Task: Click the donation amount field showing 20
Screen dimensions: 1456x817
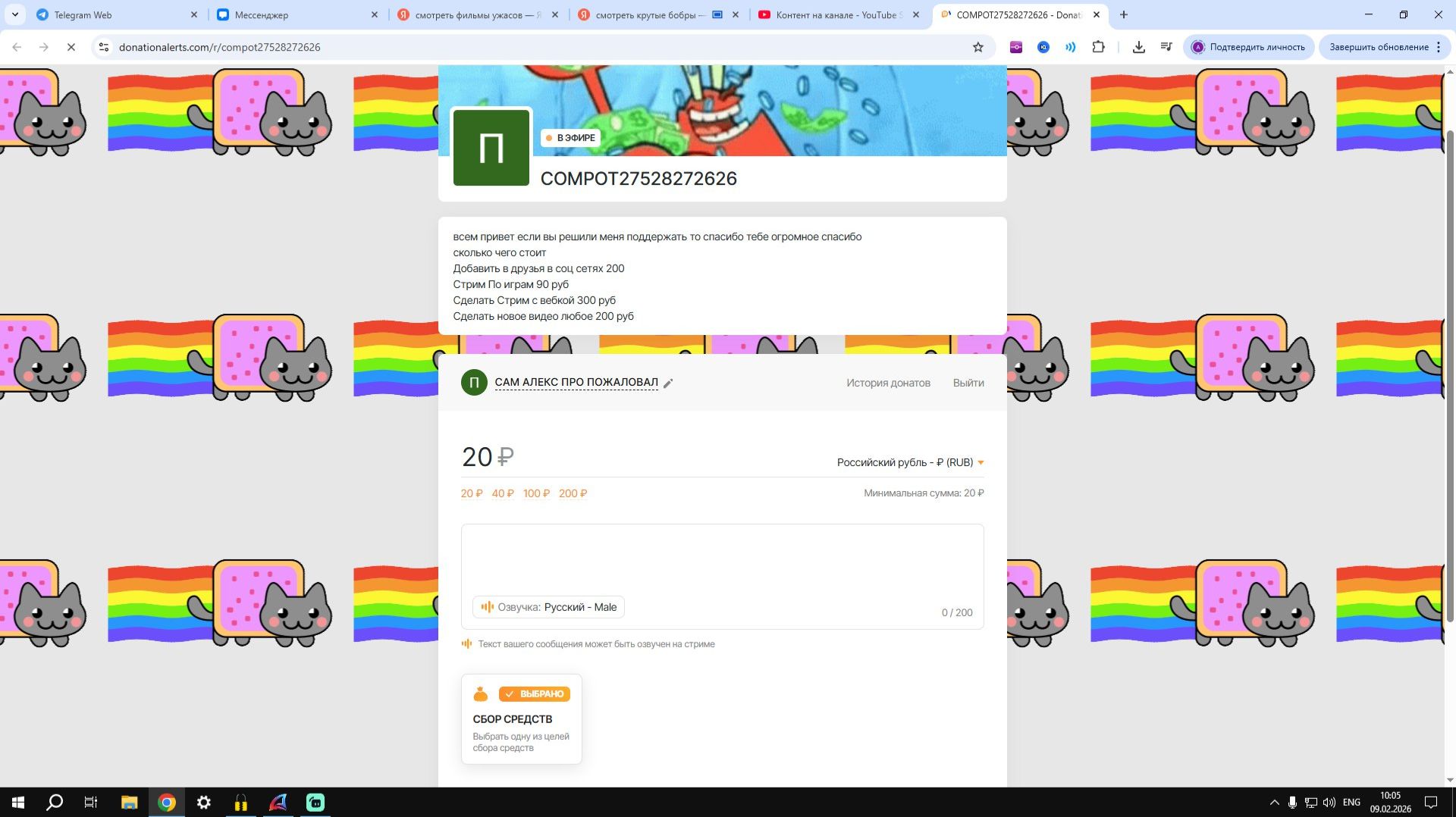Action: [488, 457]
